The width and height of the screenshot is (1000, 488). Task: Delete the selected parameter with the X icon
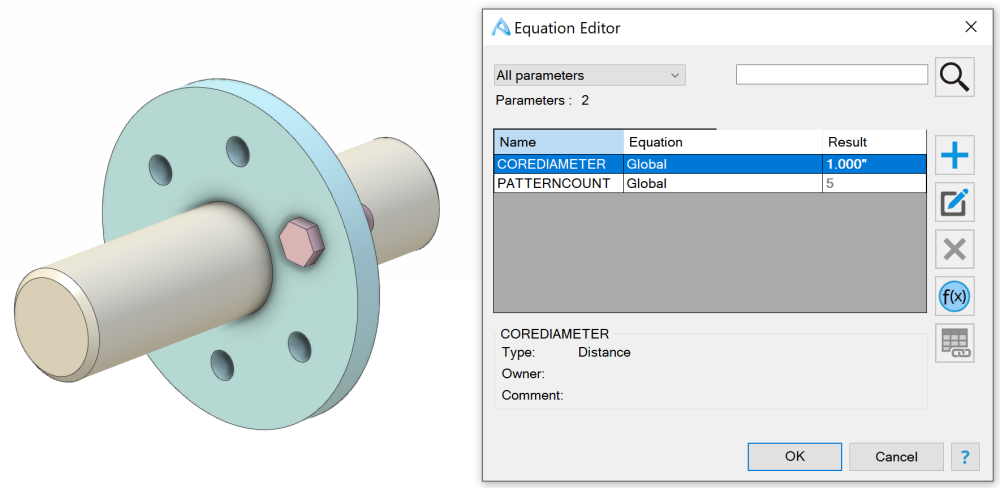(954, 249)
